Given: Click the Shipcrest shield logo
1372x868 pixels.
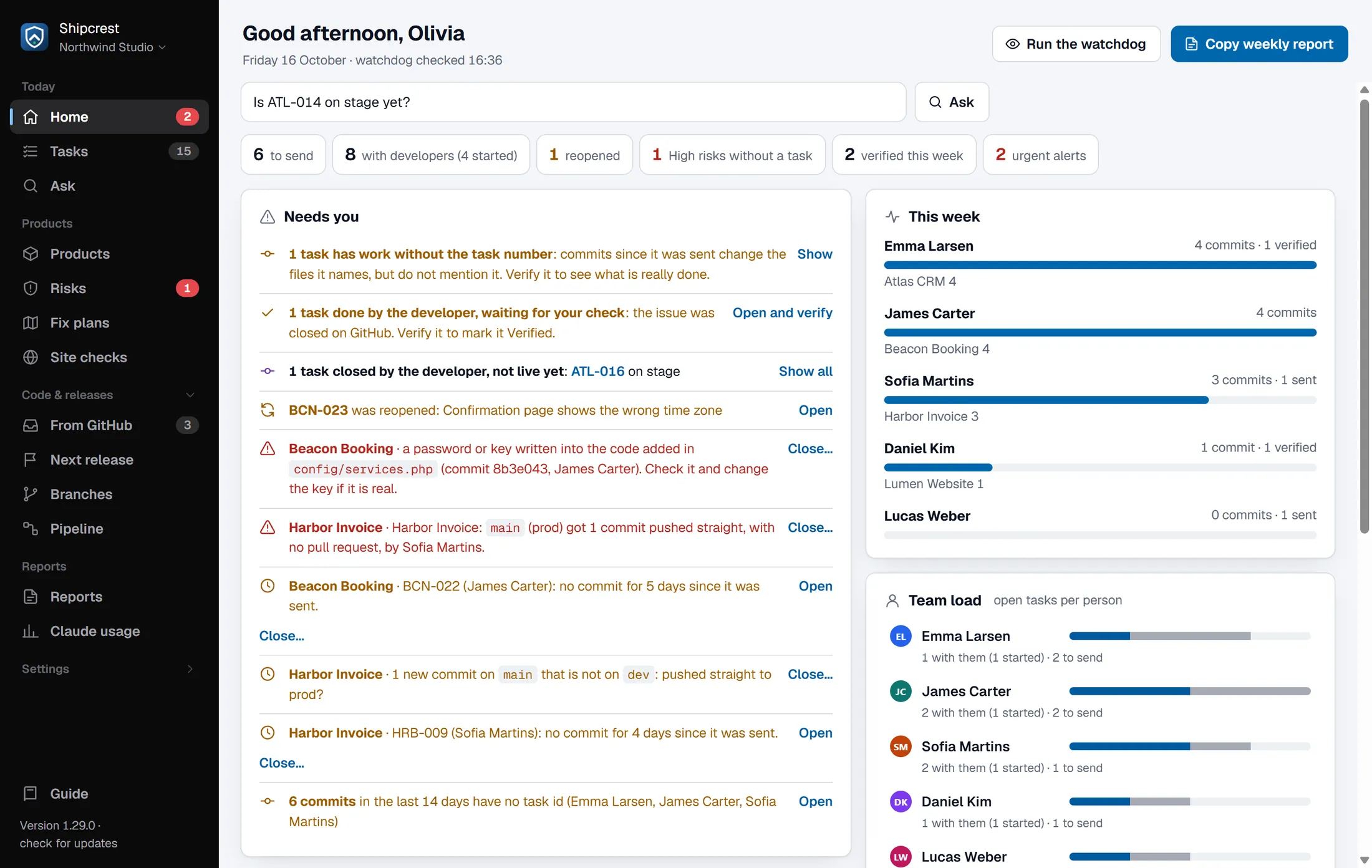Looking at the screenshot, I should click(34, 37).
